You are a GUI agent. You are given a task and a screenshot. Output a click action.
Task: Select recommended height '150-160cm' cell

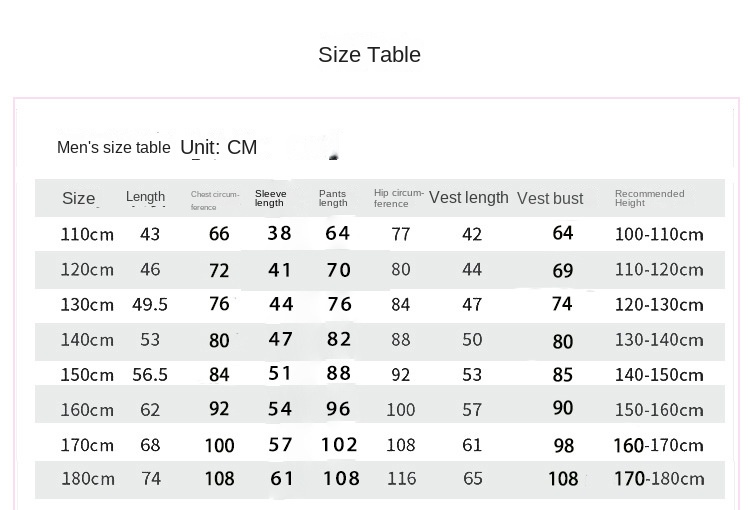[659, 410]
